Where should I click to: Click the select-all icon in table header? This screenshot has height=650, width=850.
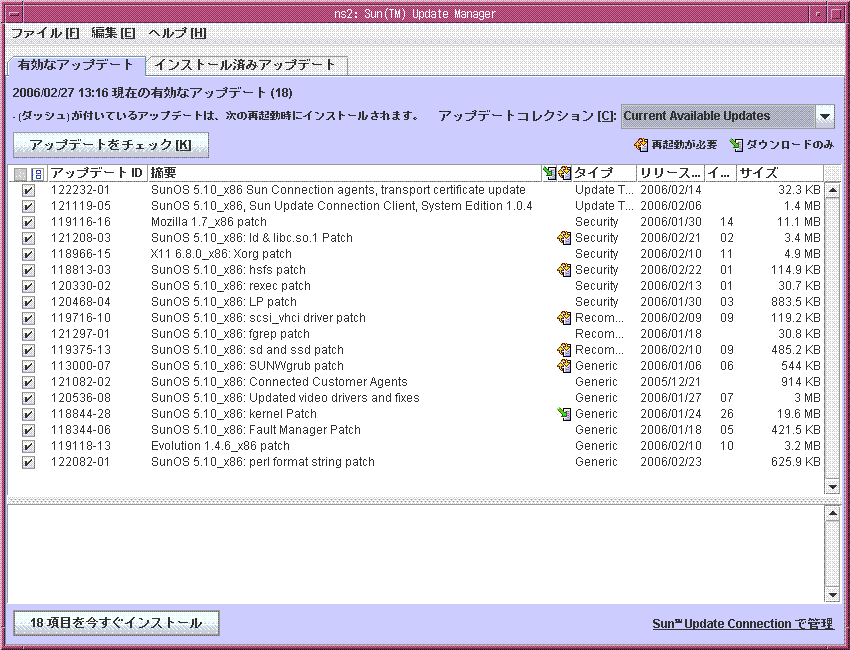tap(21, 174)
